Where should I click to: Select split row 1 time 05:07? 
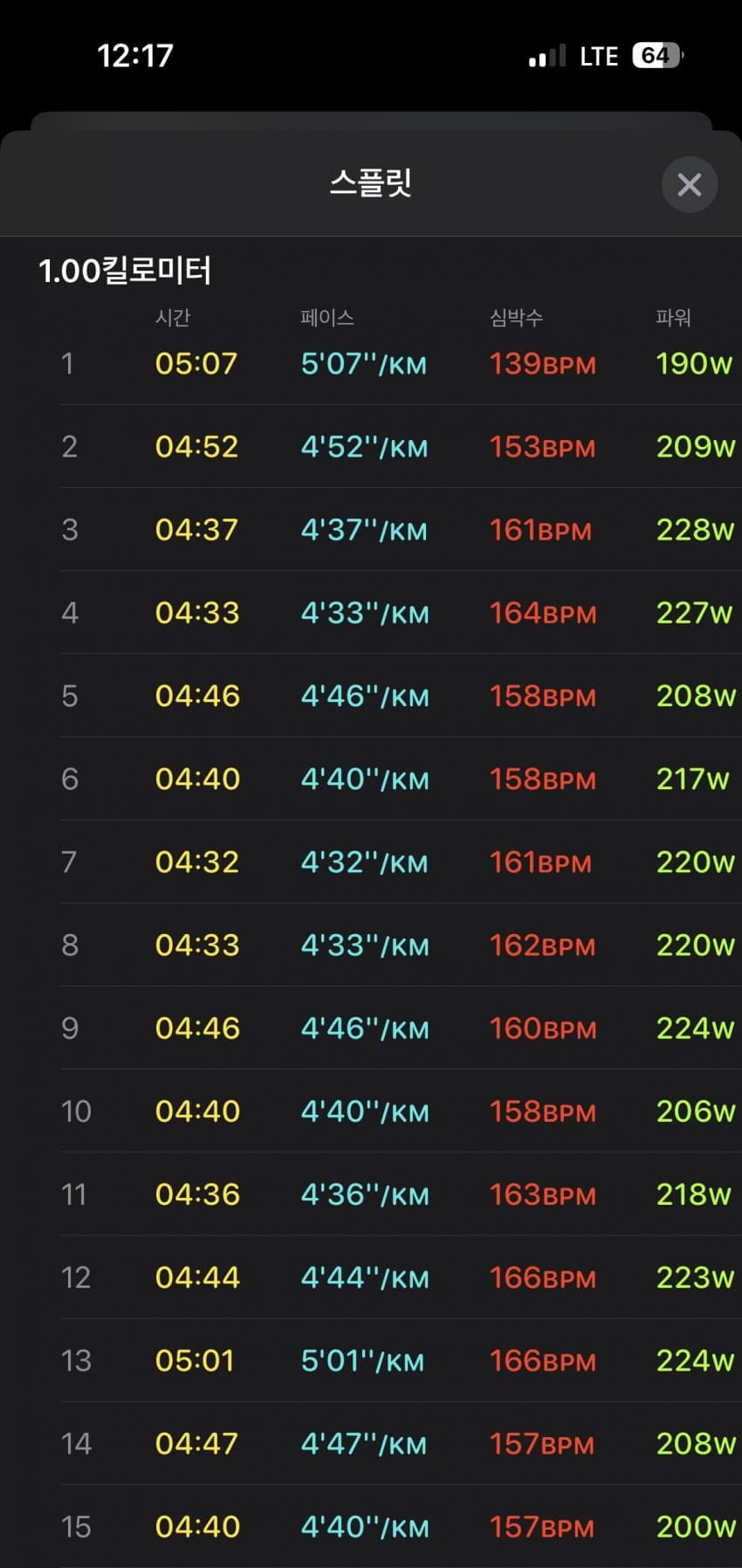(x=196, y=363)
